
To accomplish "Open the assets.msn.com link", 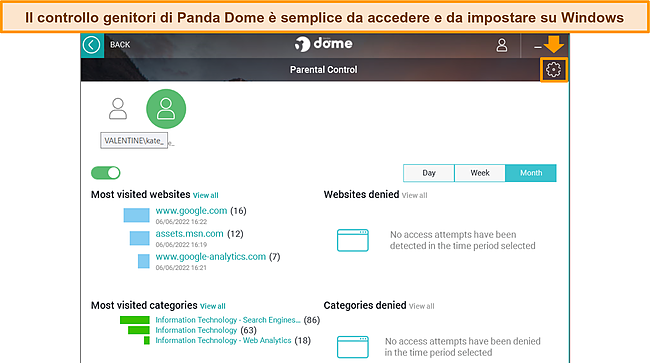I will (x=189, y=234).
